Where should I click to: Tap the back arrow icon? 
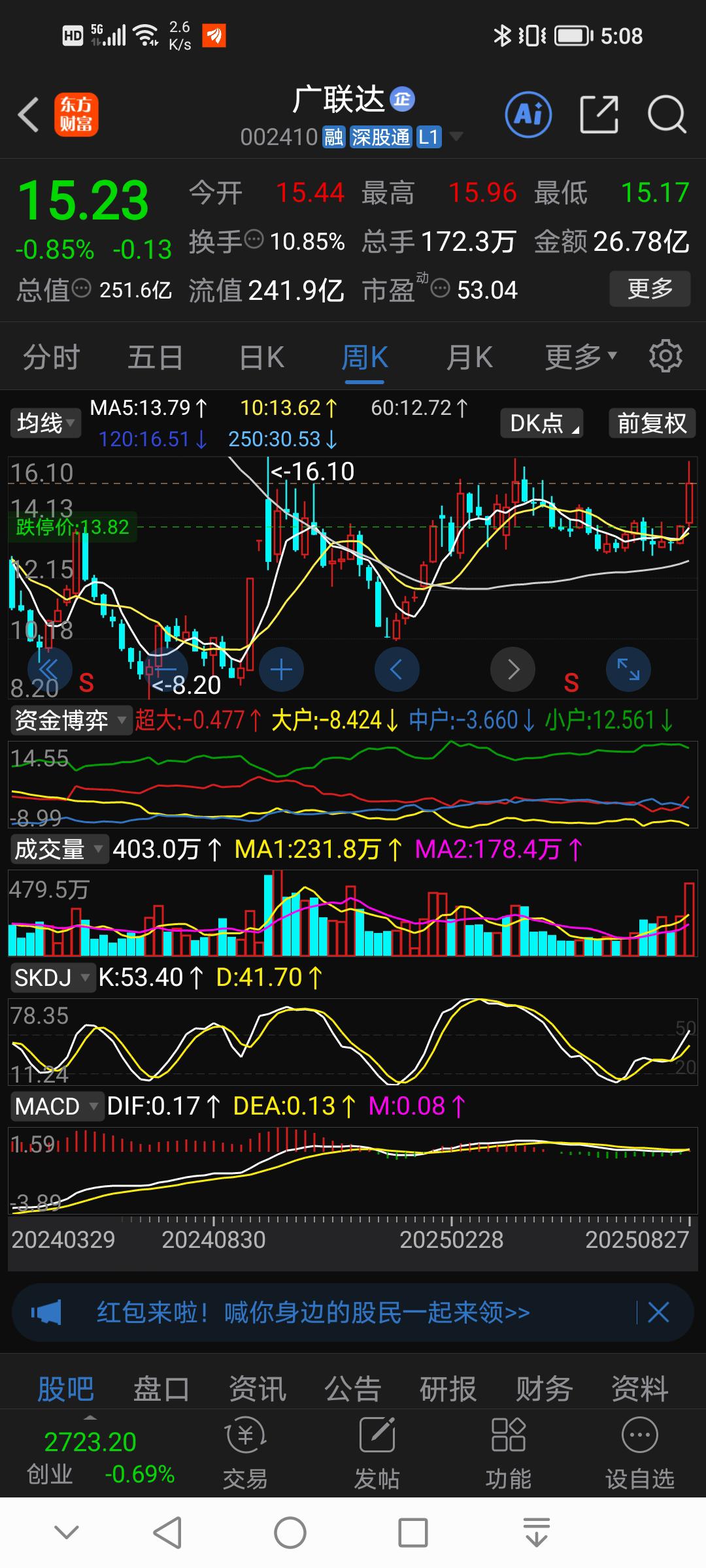[x=29, y=115]
